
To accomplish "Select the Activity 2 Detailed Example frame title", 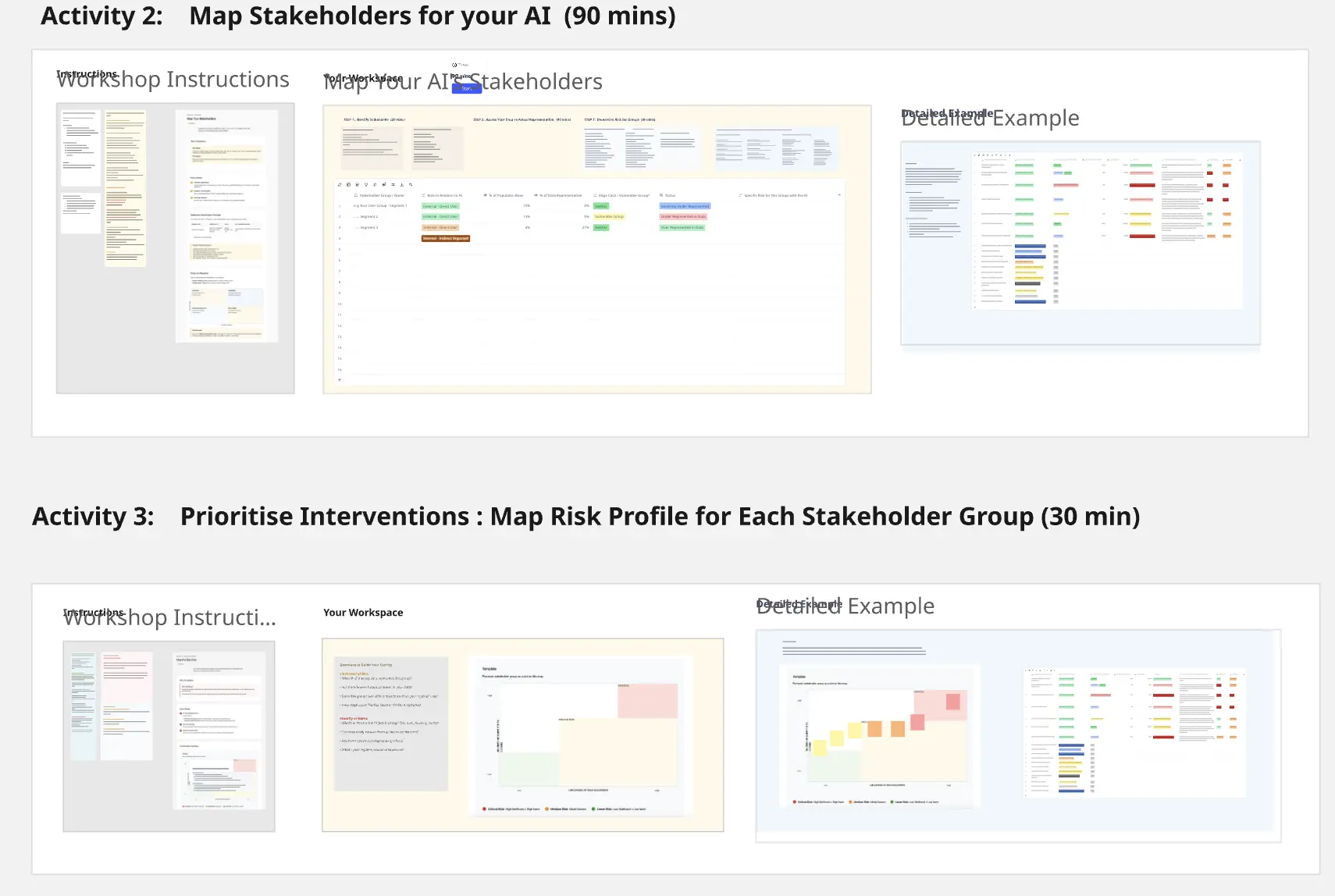I will (x=990, y=118).
